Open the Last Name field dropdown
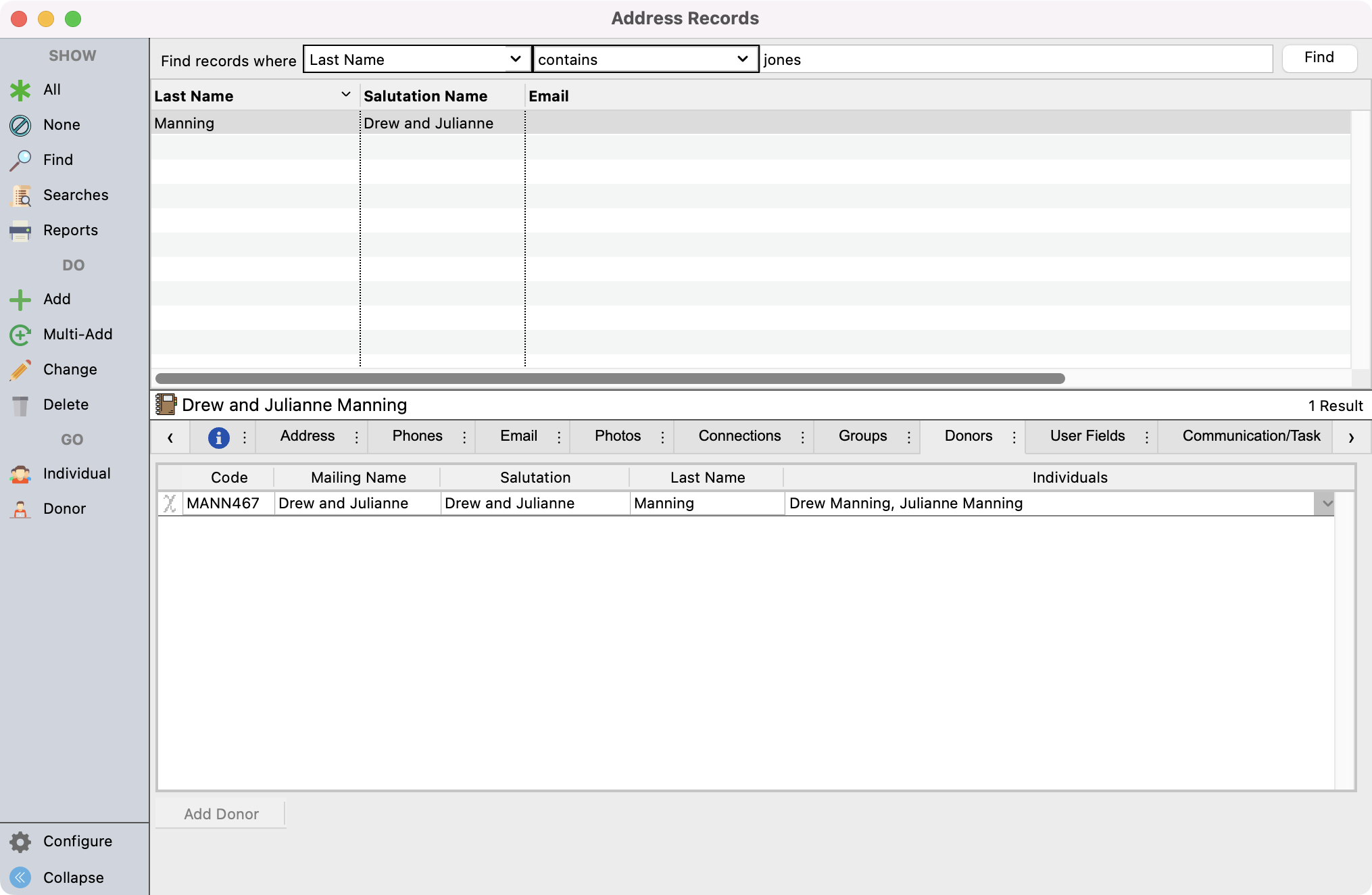This screenshot has height=895, width=1372. tap(515, 59)
